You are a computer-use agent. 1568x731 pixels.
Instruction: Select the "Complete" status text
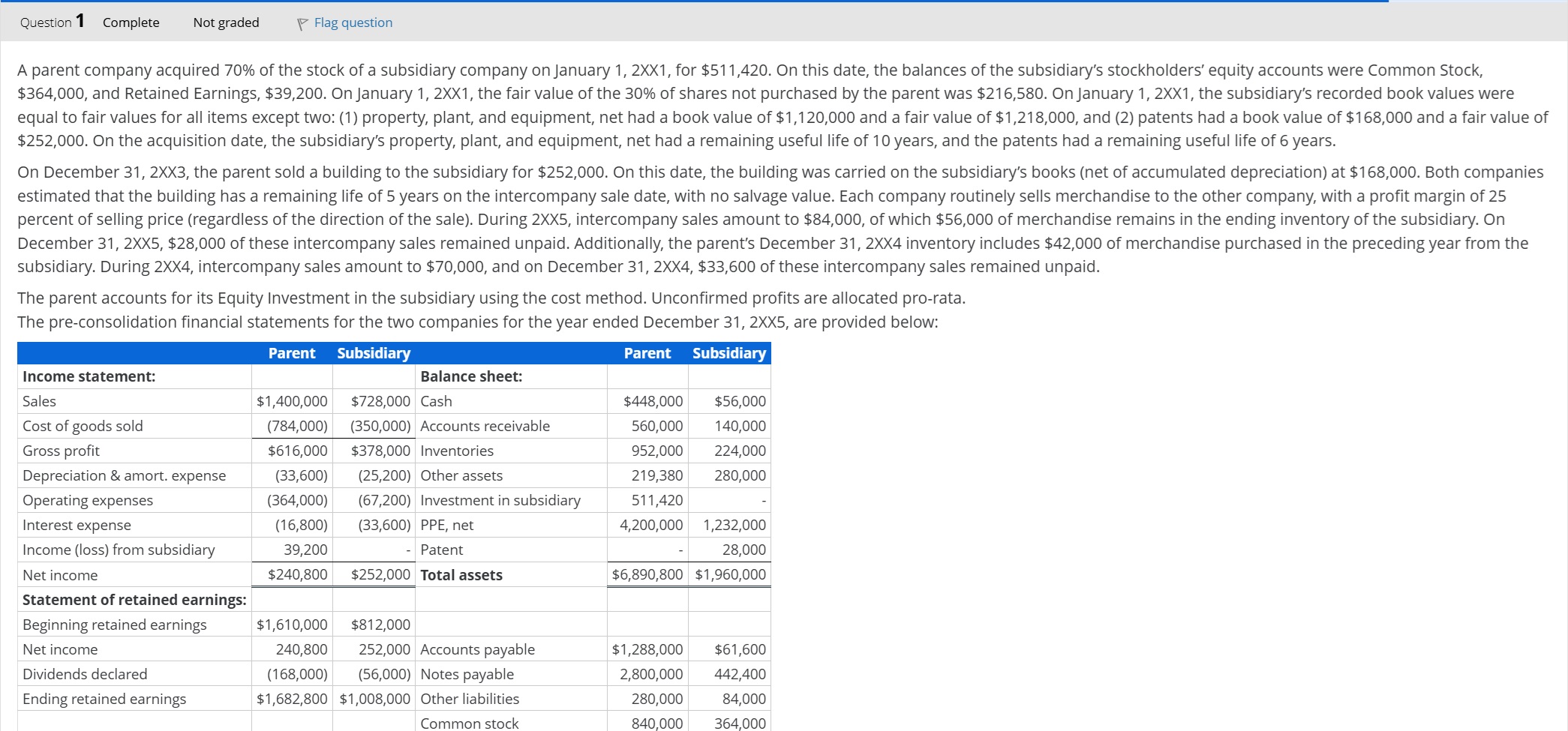[x=131, y=22]
